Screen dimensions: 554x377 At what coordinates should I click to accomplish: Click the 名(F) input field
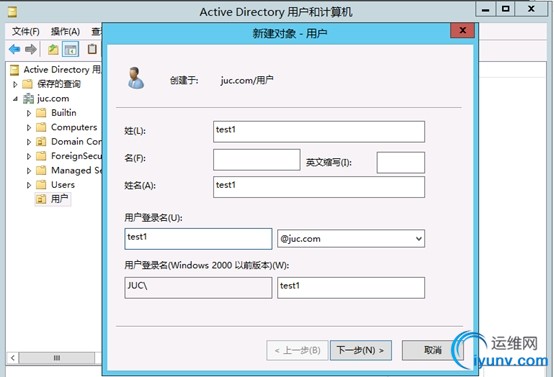(x=257, y=160)
